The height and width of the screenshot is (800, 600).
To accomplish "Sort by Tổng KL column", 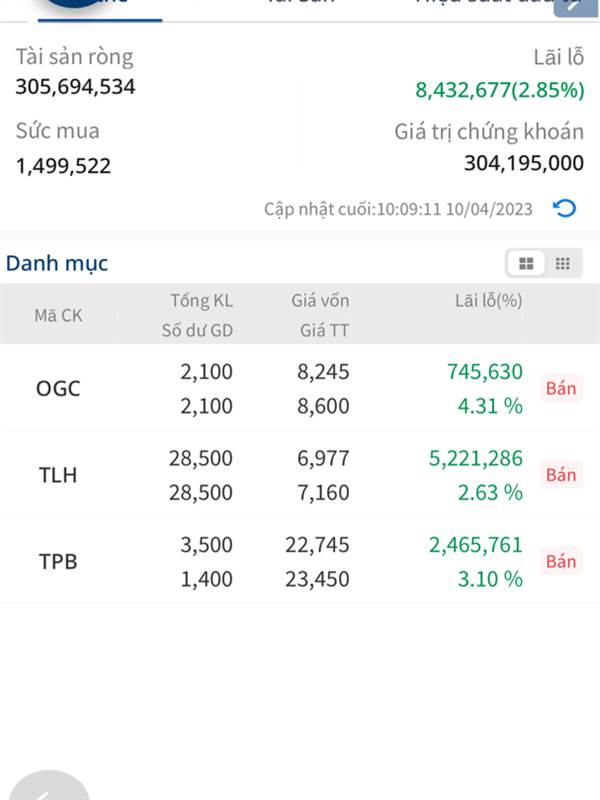I will tap(201, 300).
